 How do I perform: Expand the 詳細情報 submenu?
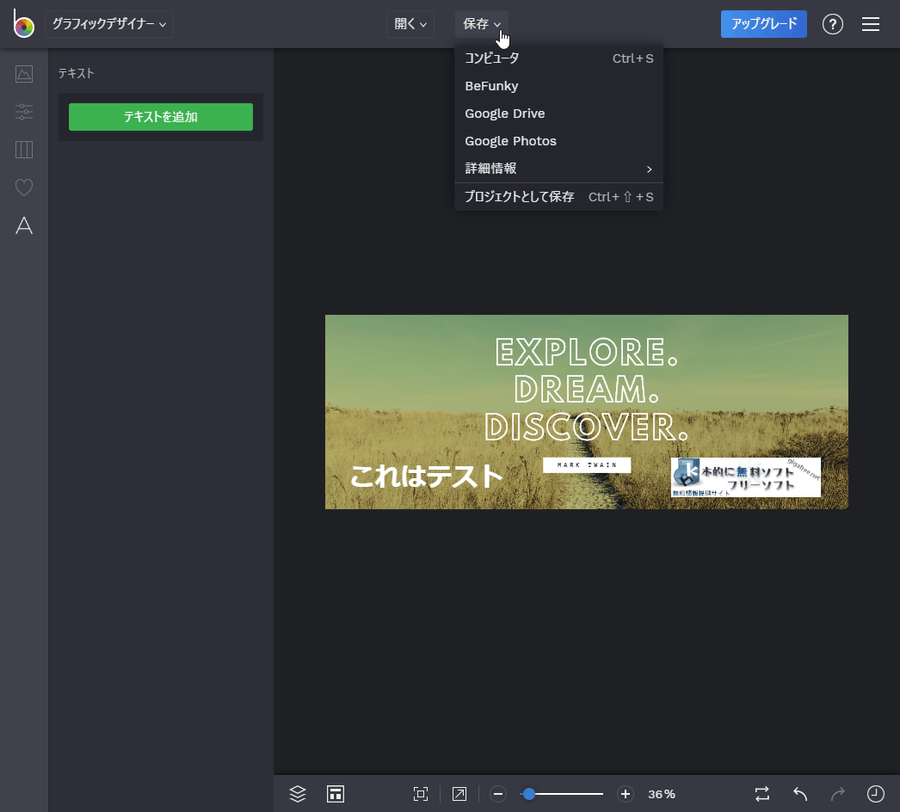click(558, 169)
